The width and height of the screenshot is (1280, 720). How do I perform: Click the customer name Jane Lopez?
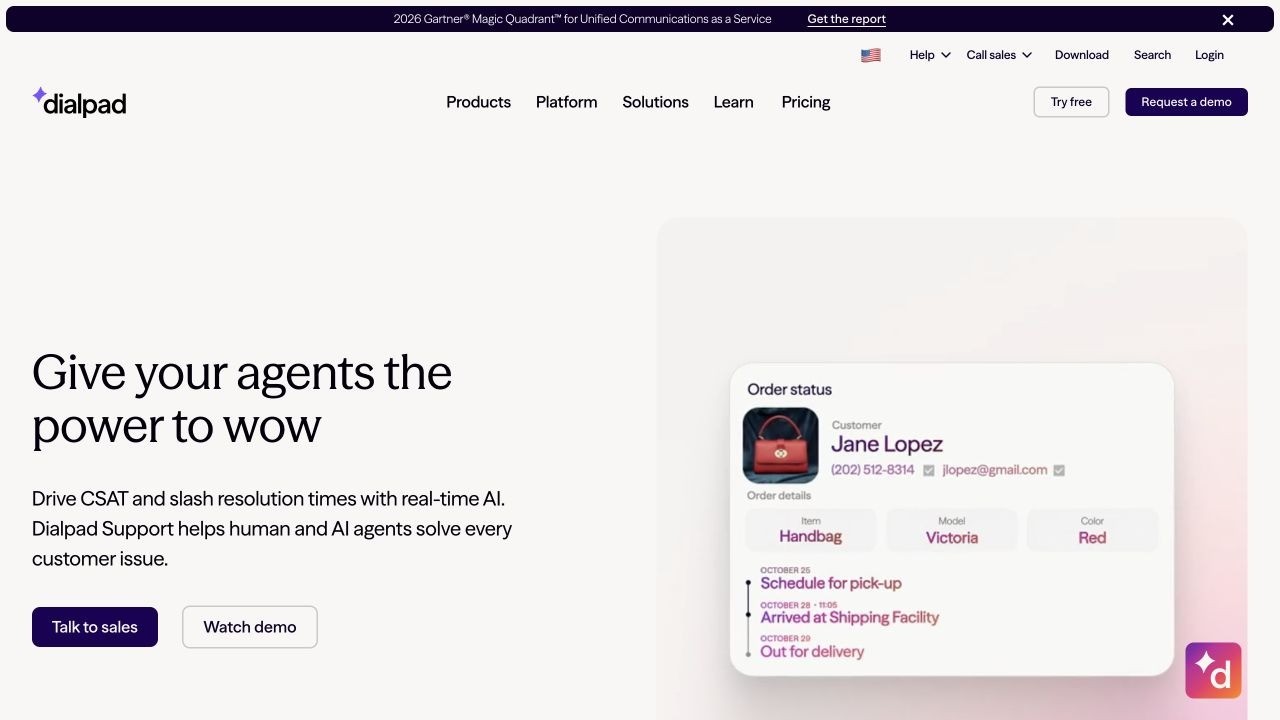[887, 444]
